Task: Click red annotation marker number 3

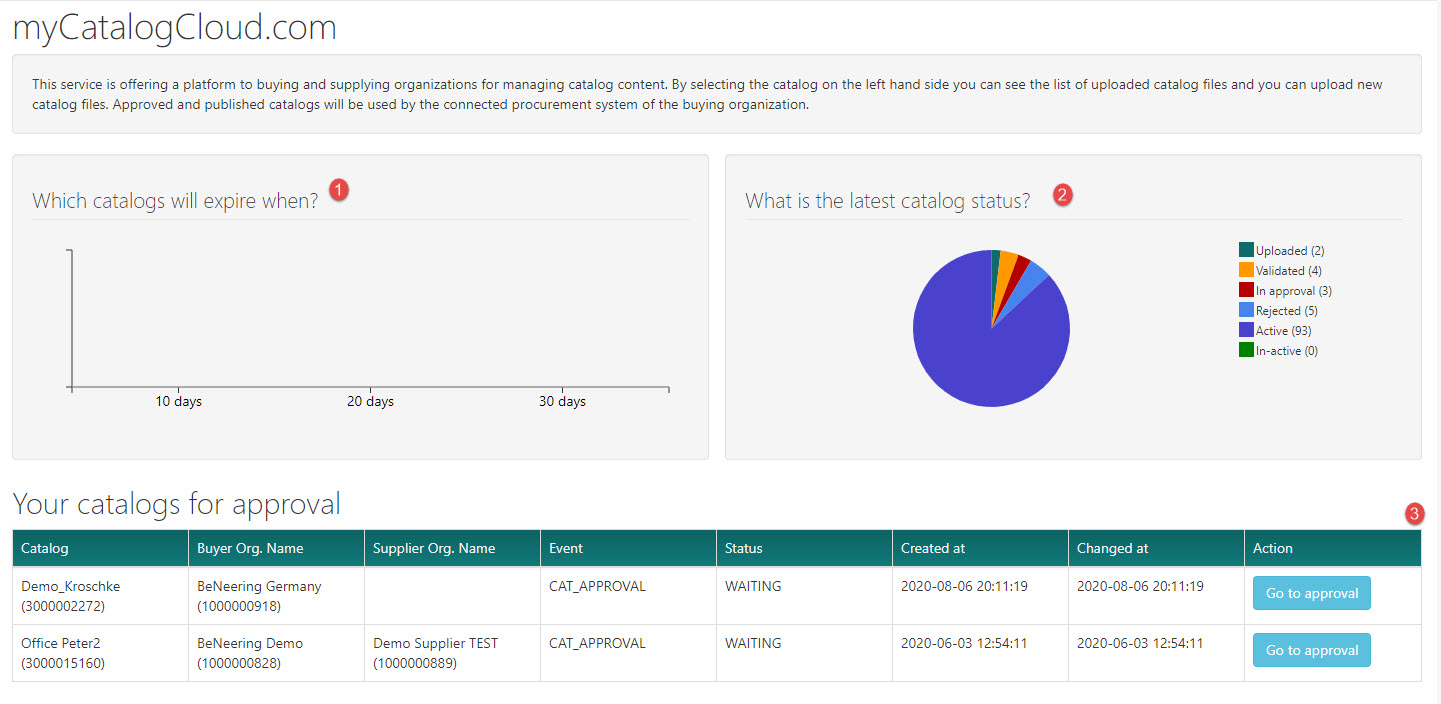Action: (1414, 514)
